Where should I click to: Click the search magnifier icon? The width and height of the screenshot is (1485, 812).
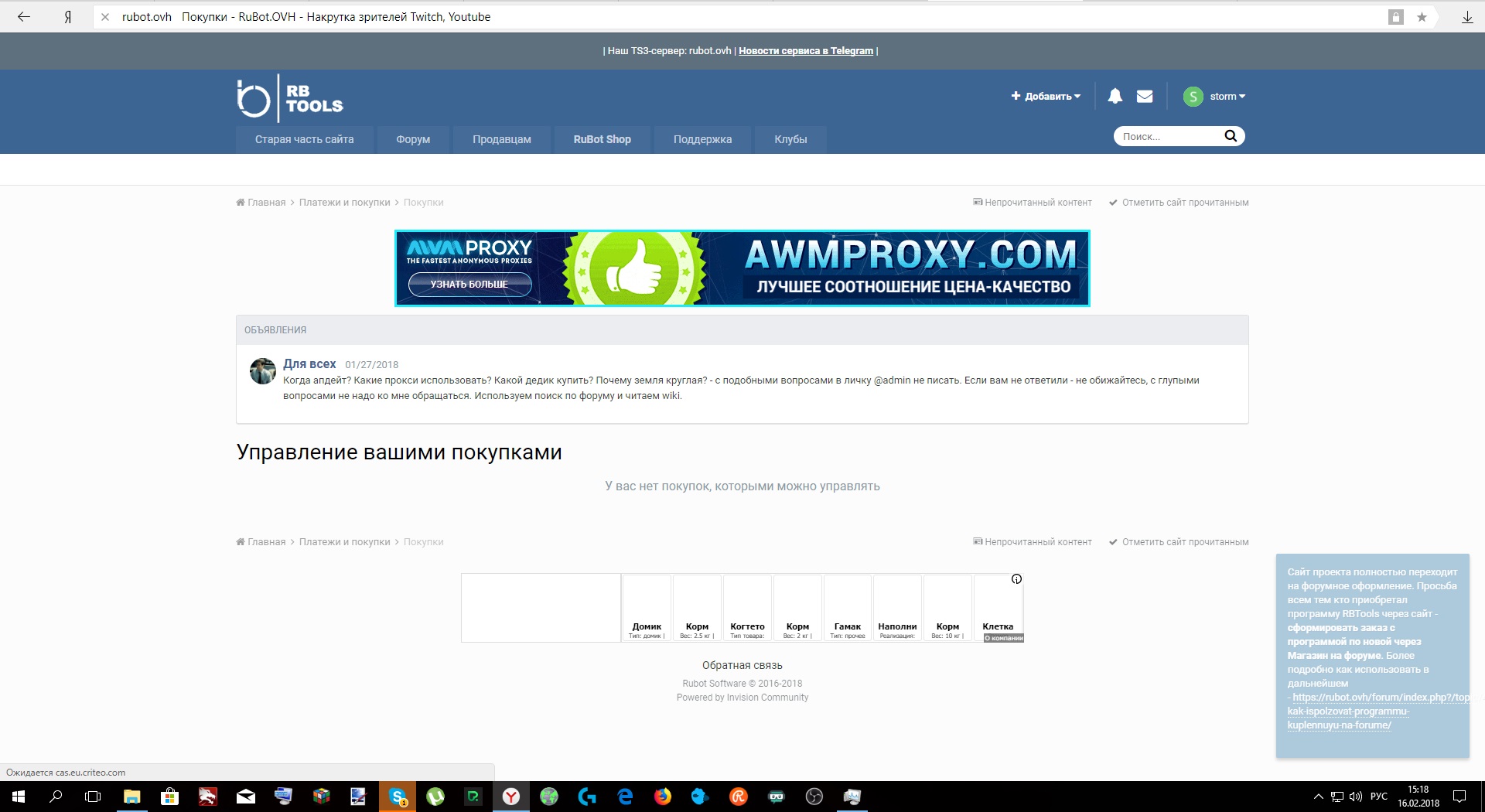[x=1231, y=137]
